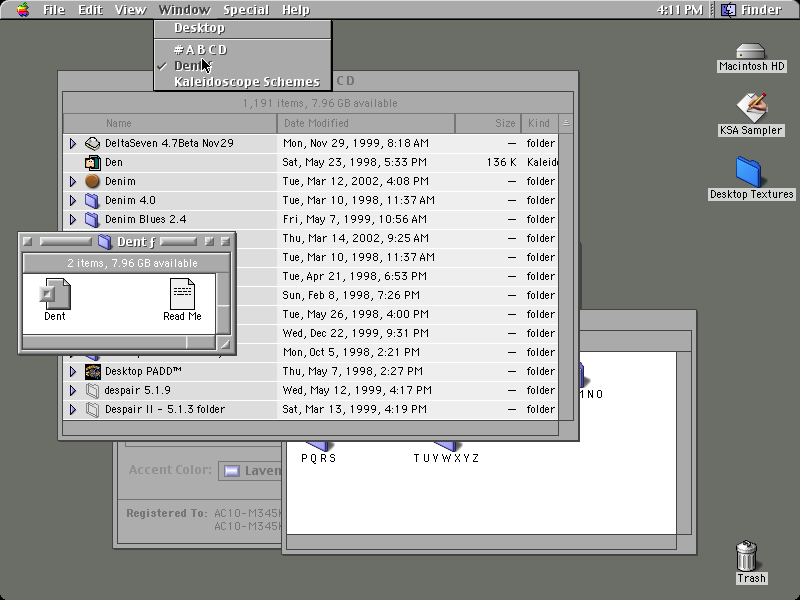The height and width of the screenshot is (600, 800).
Task: Click the Denim Blues 2.4 name
Action: click(146, 219)
